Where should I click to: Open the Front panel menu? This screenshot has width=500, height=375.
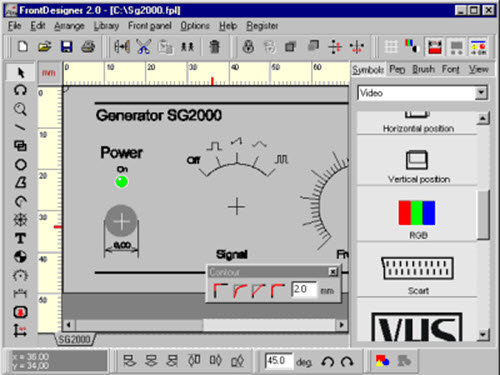click(x=150, y=26)
